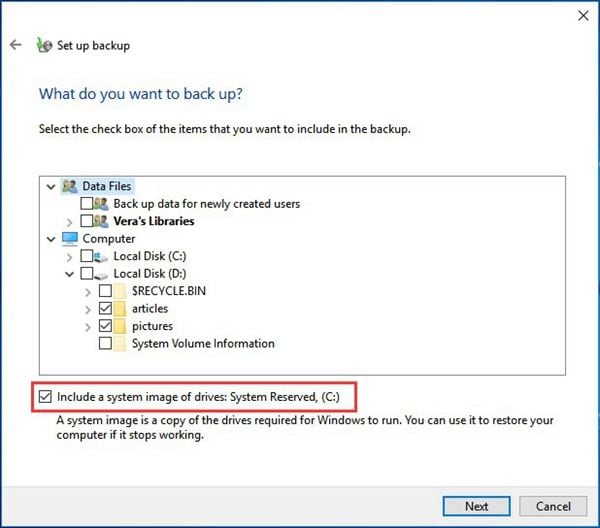The width and height of the screenshot is (600, 528).
Task: Select the Local Disk (D:) label
Action: click(x=150, y=274)
